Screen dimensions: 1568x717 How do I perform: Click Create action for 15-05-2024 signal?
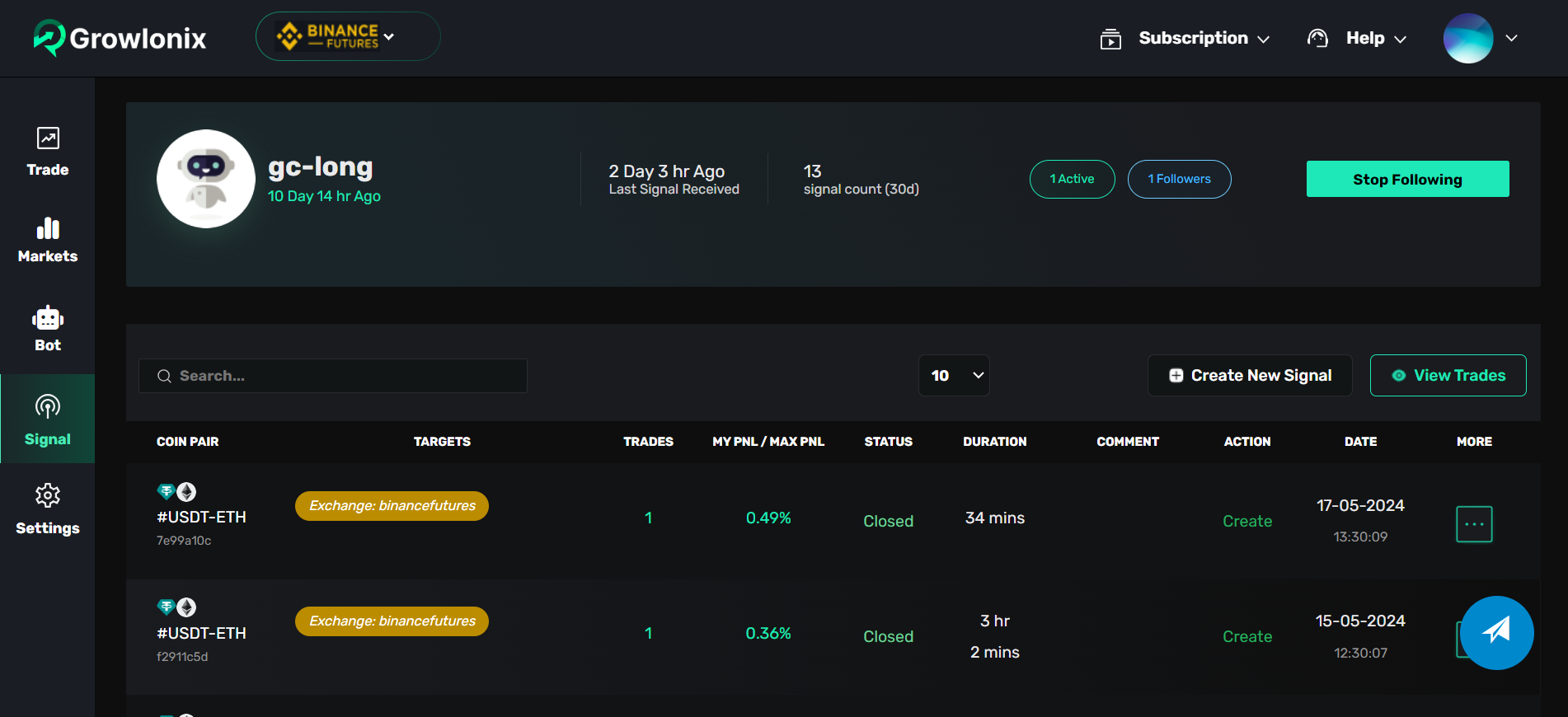click(x=1246, y=636)
